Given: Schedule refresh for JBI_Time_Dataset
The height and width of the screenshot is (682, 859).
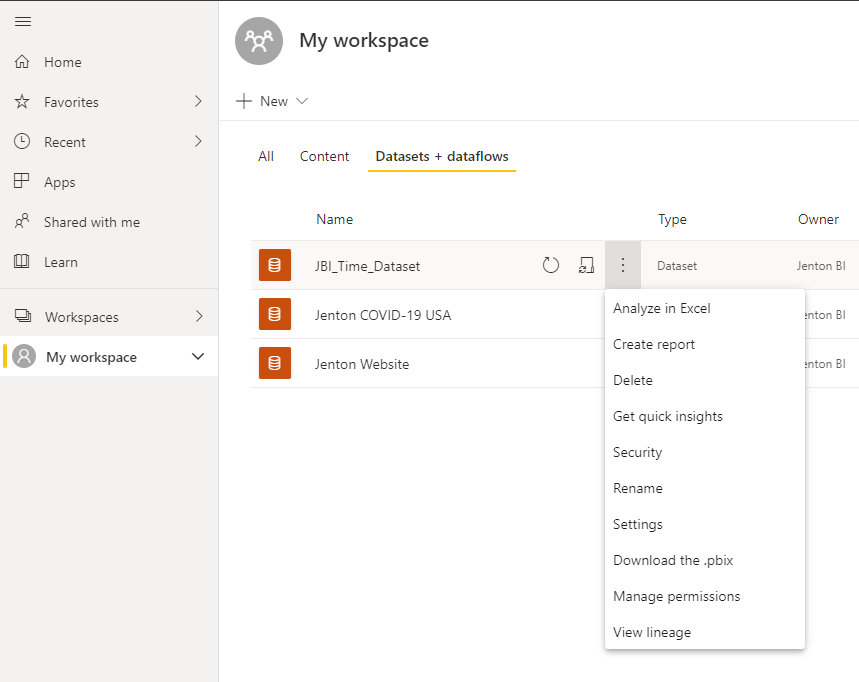Looking at the screenshot, I should tap(586, 265).
